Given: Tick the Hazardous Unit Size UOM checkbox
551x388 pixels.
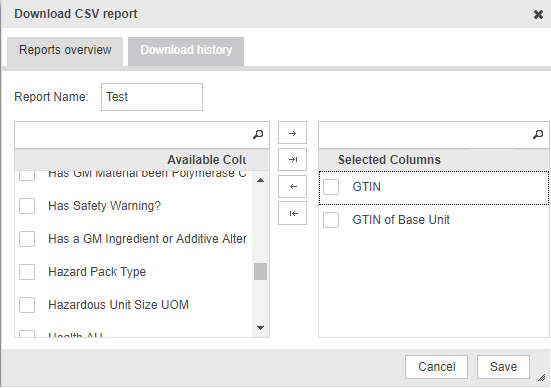Looking at the screenshot, I should pyautogui.click(x=27, y=305).
